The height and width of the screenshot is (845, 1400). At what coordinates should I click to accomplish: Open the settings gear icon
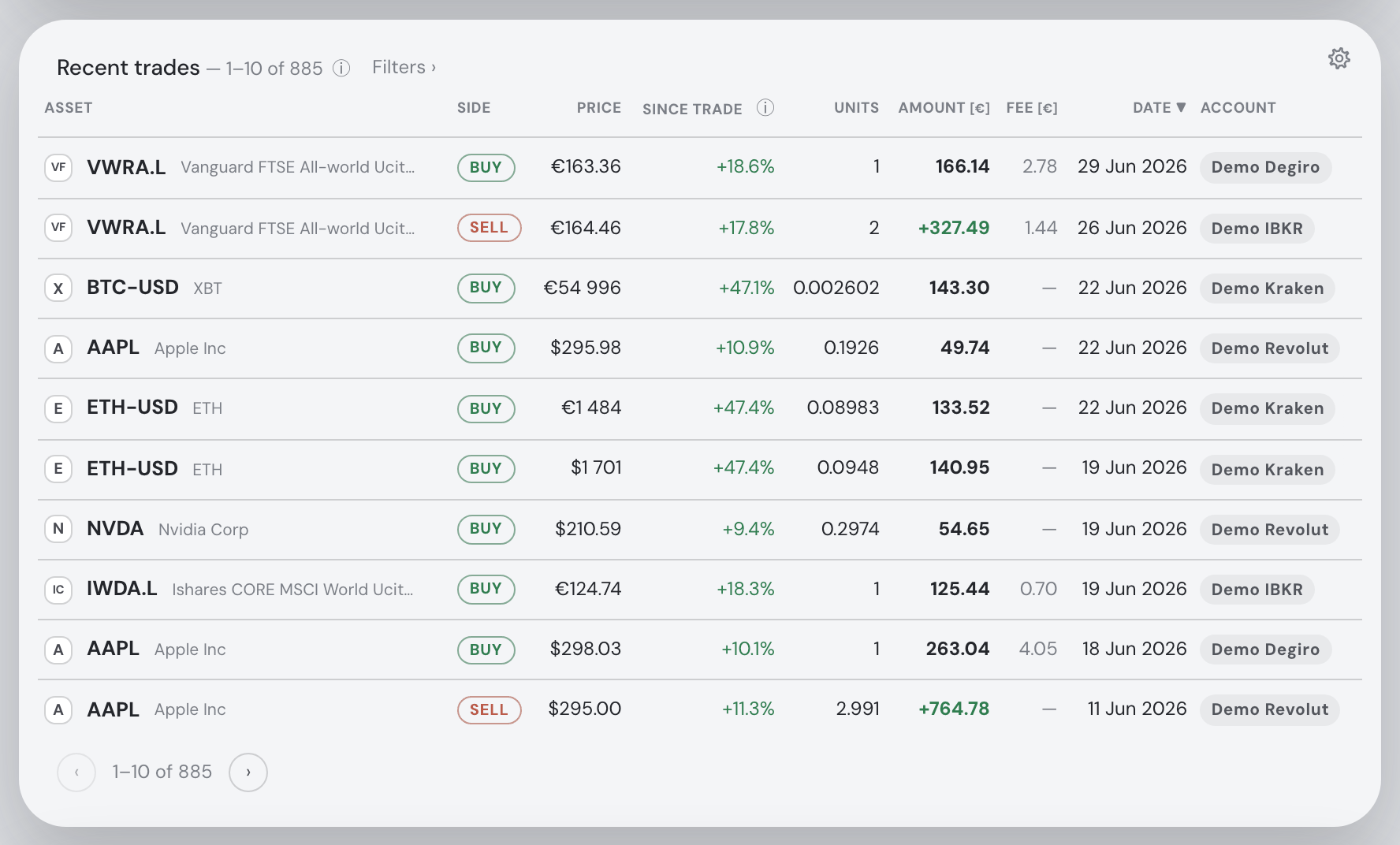[1339, 58]
